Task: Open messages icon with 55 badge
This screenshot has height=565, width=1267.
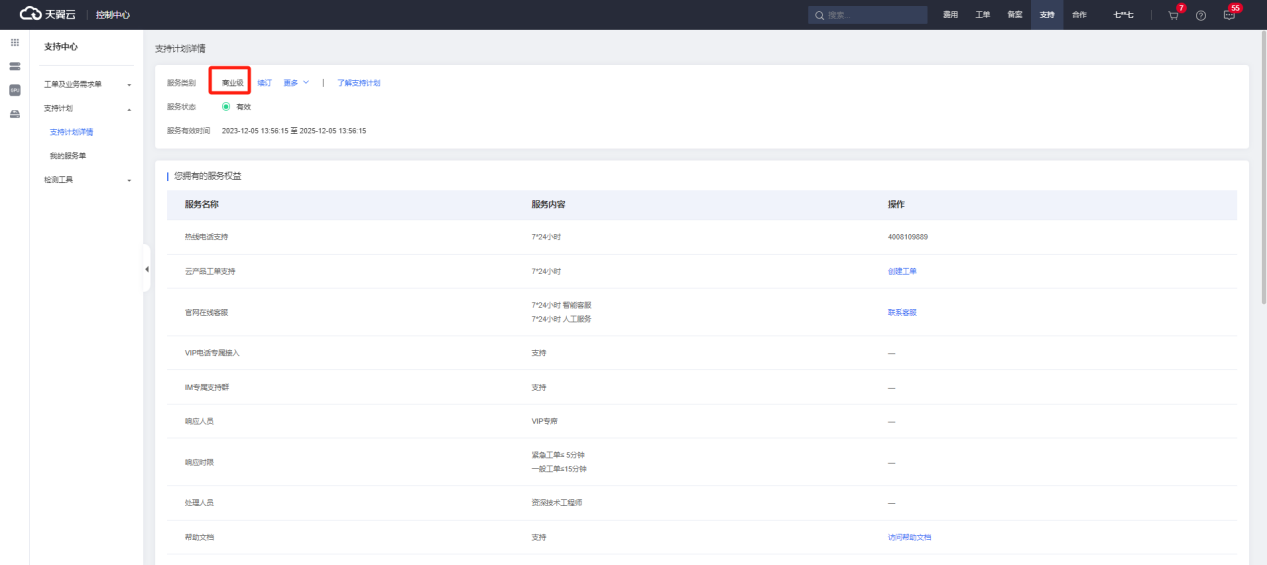Action: (1229, 15)
